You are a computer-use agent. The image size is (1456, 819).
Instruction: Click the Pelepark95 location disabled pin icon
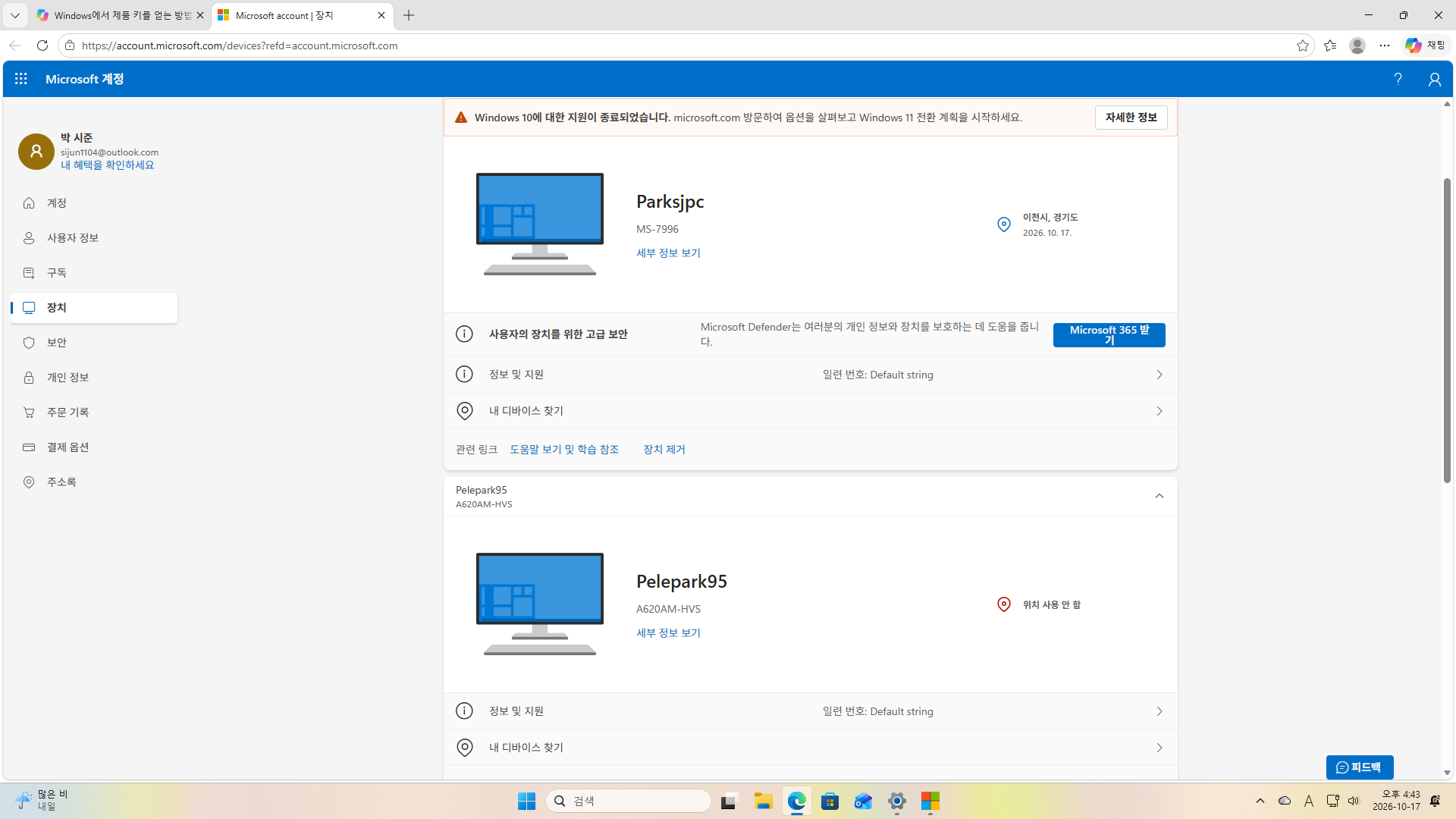1003,604
